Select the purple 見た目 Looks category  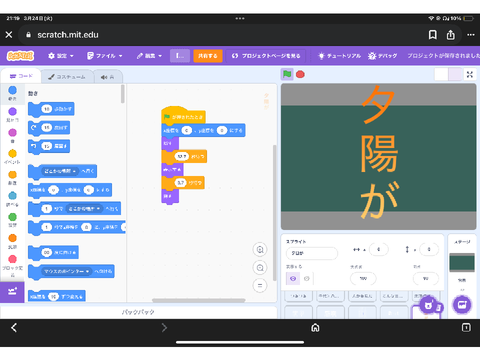(12, 114)
